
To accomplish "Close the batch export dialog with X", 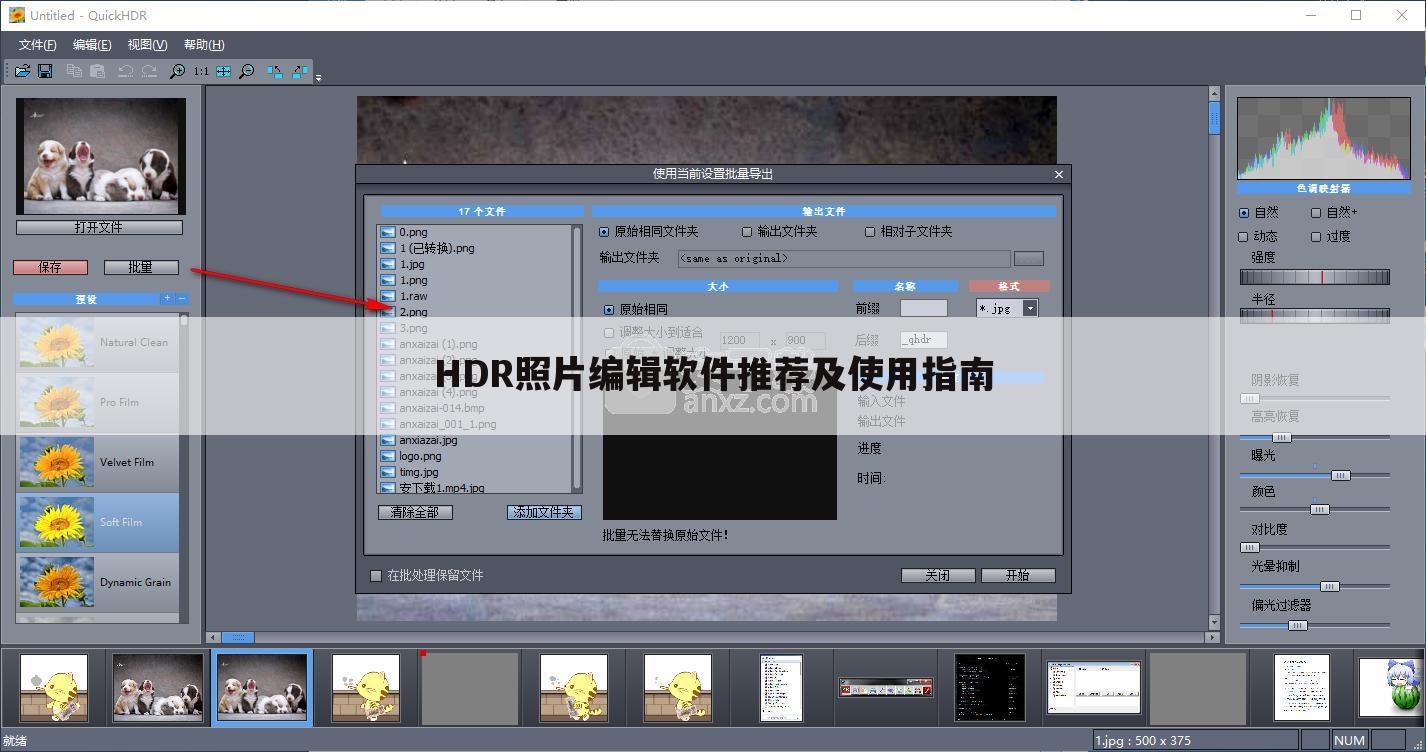I will (x=1059, y=174).
